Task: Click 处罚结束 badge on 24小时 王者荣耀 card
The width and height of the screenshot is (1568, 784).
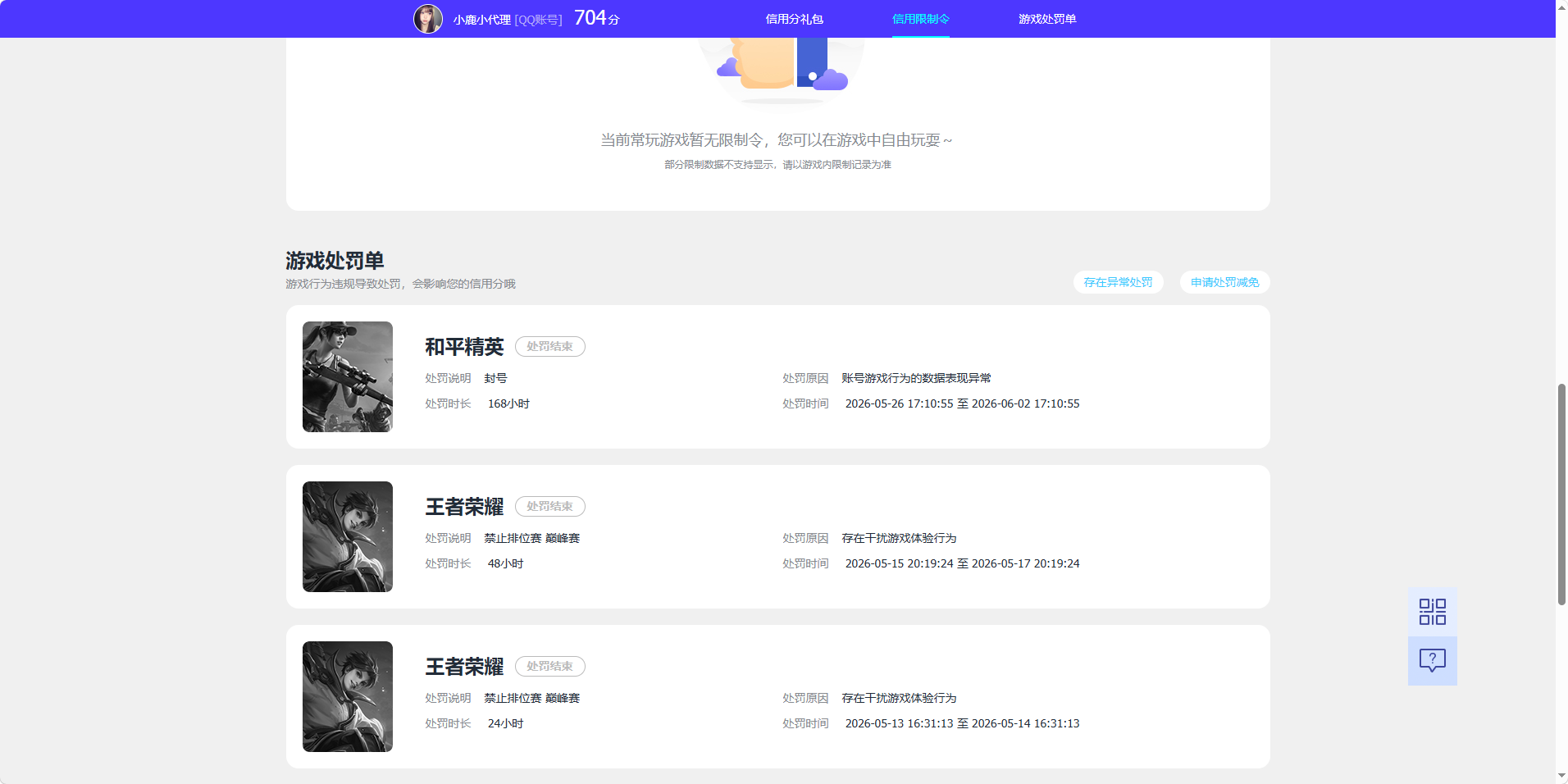Action: (549, 667)
